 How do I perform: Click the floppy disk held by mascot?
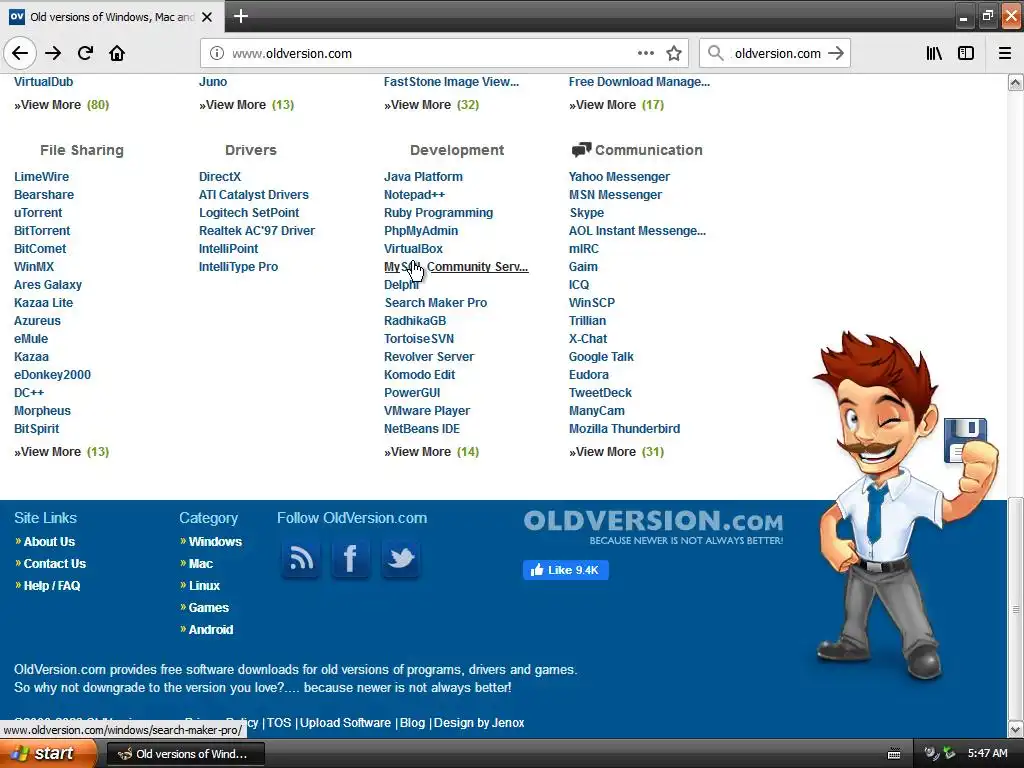pyautogui.click(x=965, y=439)
